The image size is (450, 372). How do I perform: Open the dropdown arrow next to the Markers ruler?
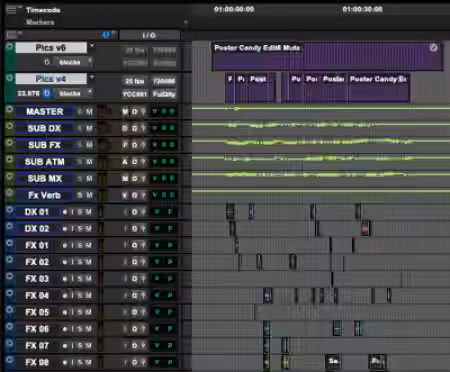point(186,23)
